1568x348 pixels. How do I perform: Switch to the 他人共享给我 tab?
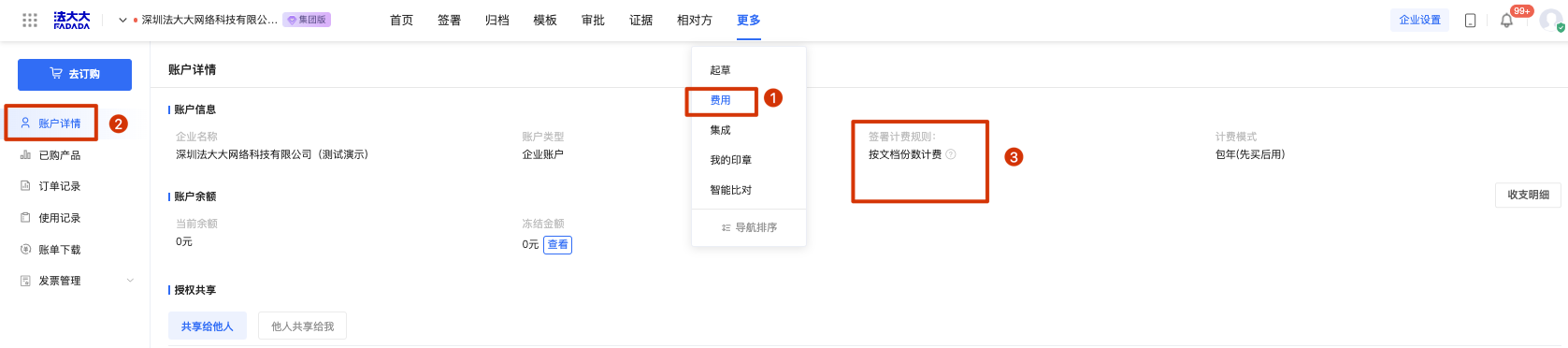(x=302, y=326)
